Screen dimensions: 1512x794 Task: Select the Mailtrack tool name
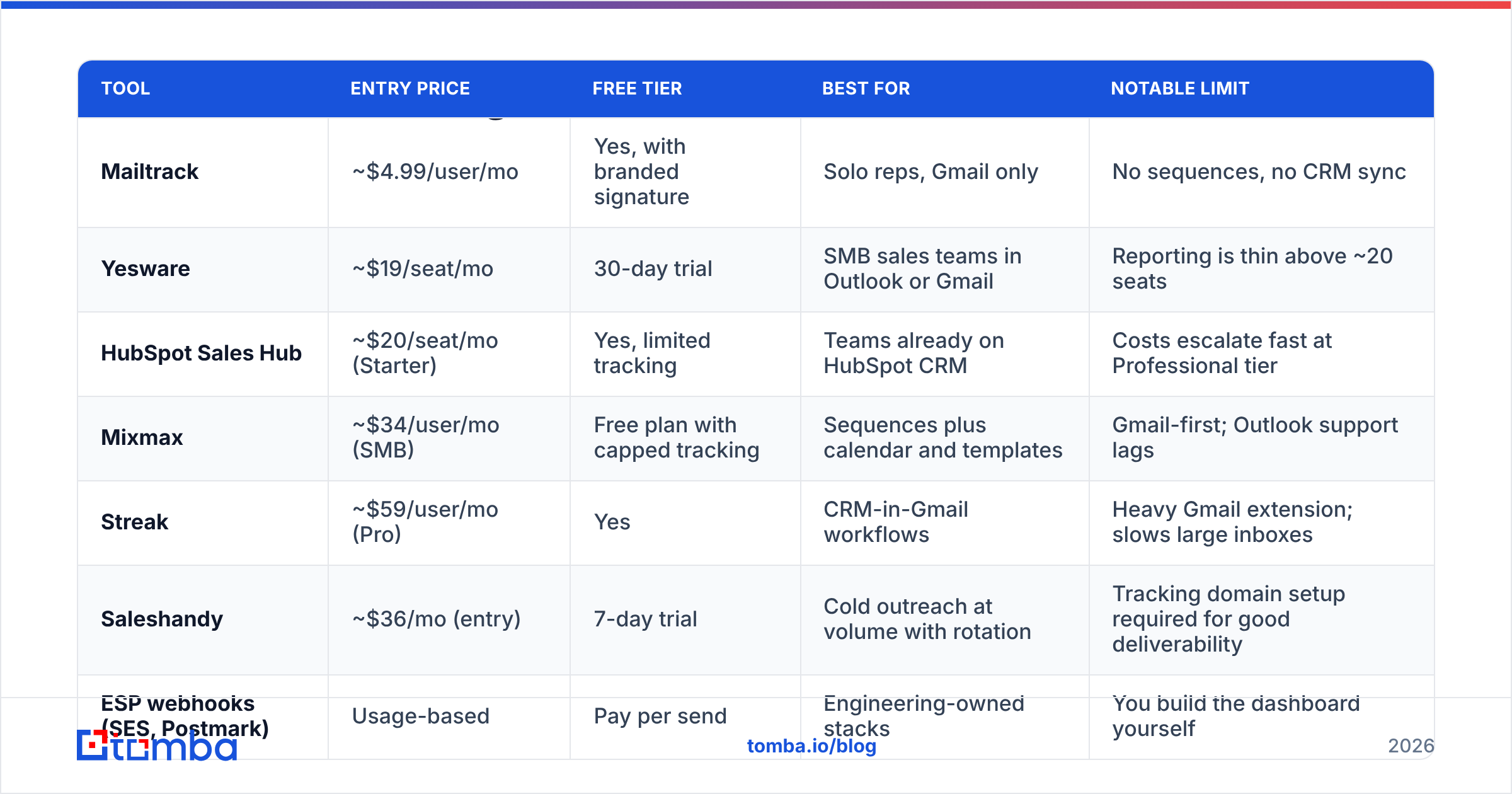click(x=150, y=171)
